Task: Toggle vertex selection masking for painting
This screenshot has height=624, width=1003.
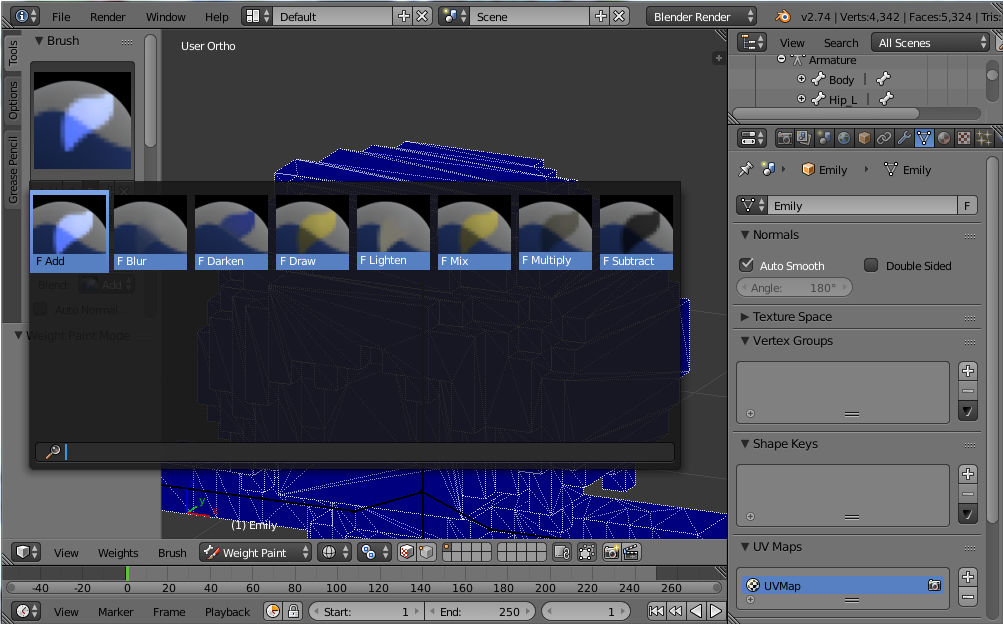Action: tap(427, 552)
